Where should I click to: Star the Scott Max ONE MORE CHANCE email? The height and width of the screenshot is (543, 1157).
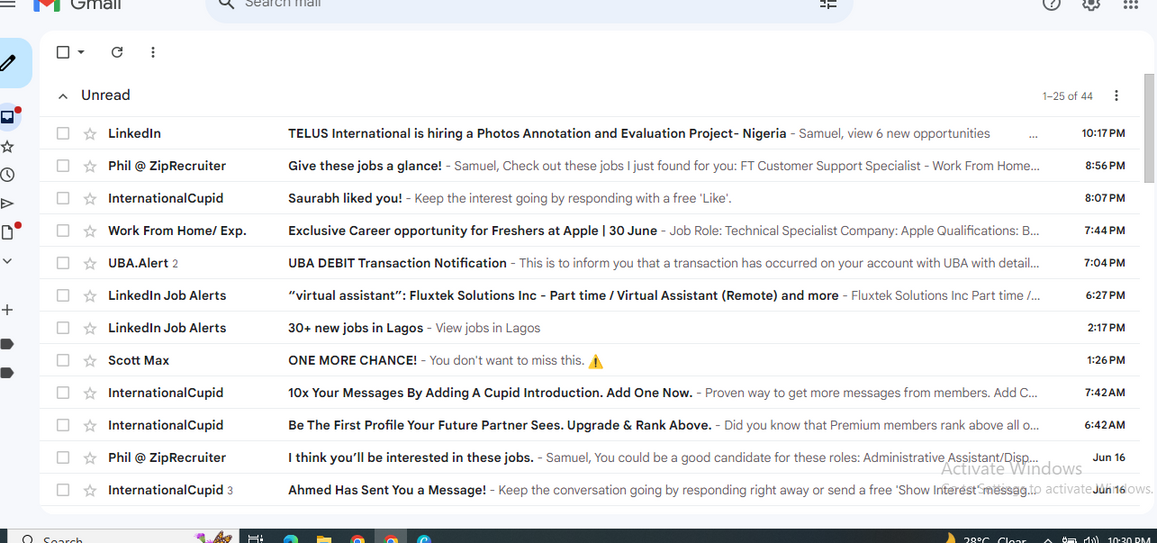pos(90,361)
